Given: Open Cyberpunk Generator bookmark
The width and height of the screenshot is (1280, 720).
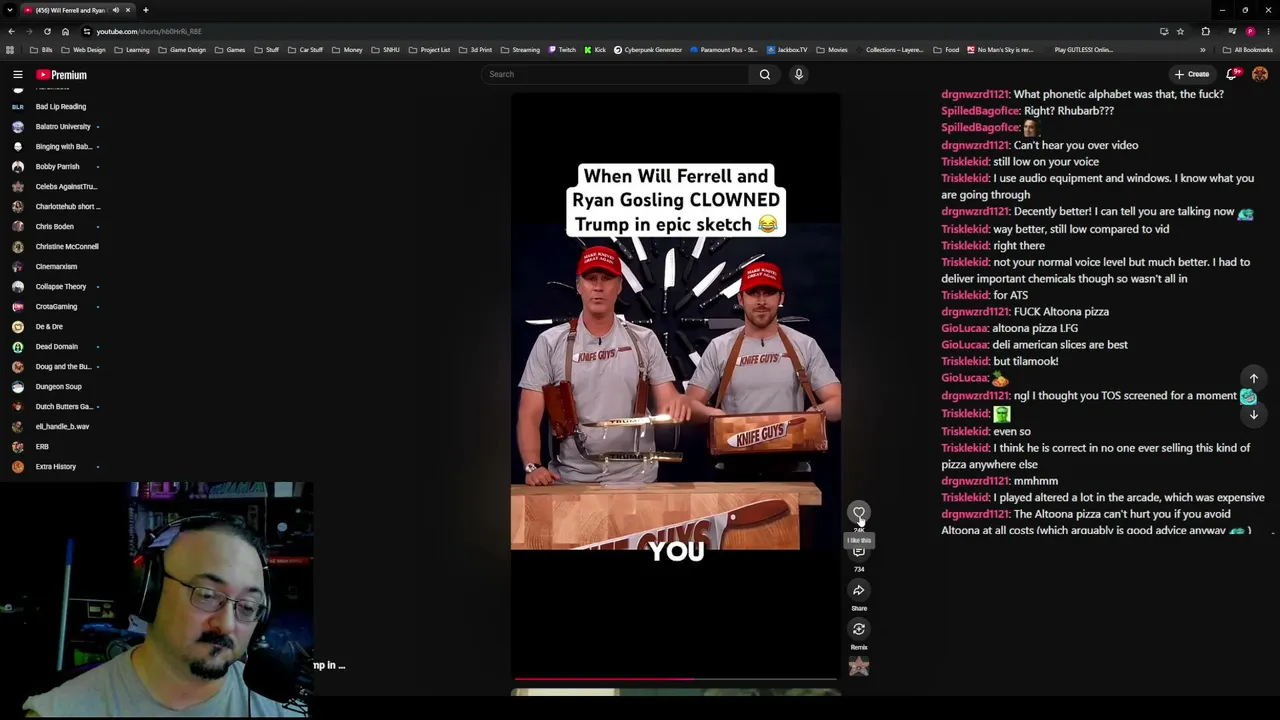Looking at the screenshot, I should (648, 50).
